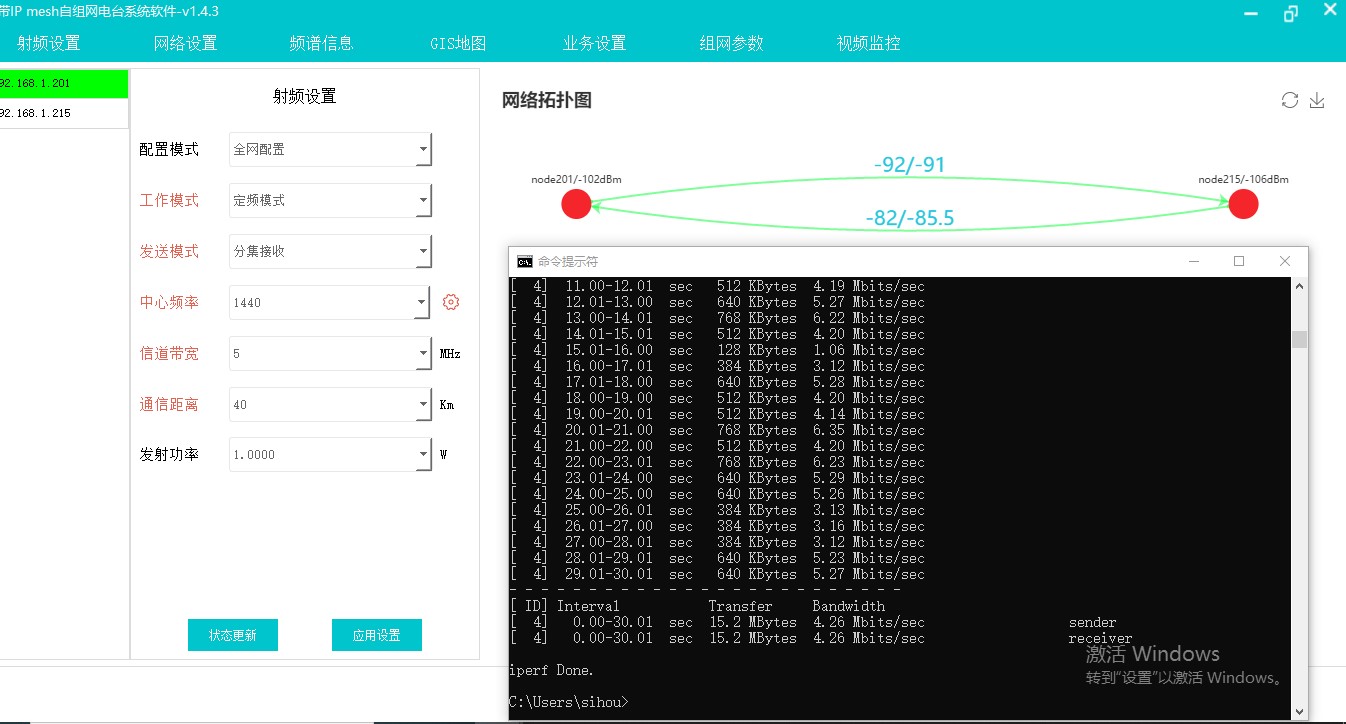This screenshot has width=1346, height=724.
Task: Expand the 工作模式 dropdown
Action: 424,201
